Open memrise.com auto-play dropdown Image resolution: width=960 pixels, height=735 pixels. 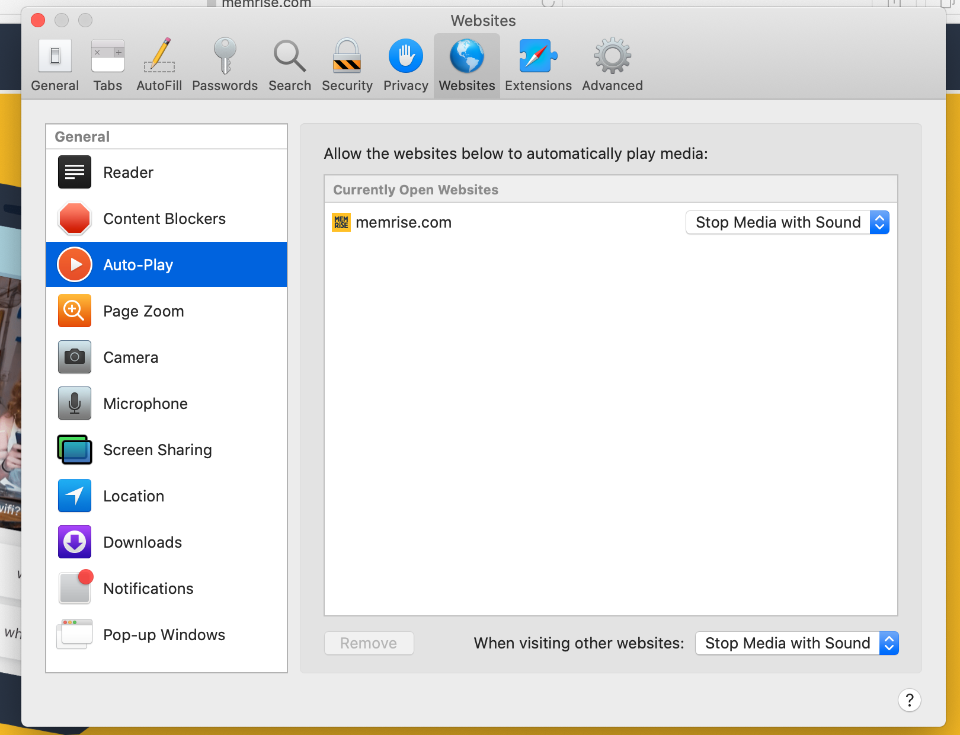pos(787,222)
